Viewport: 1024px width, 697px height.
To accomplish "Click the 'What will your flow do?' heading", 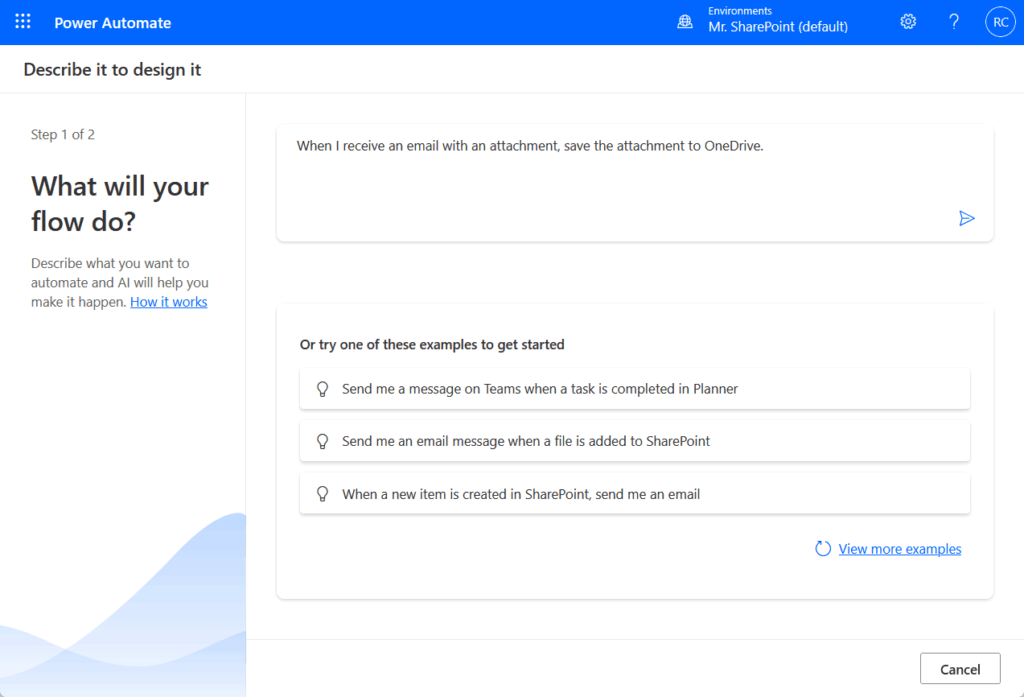I will tap(120, 204).
